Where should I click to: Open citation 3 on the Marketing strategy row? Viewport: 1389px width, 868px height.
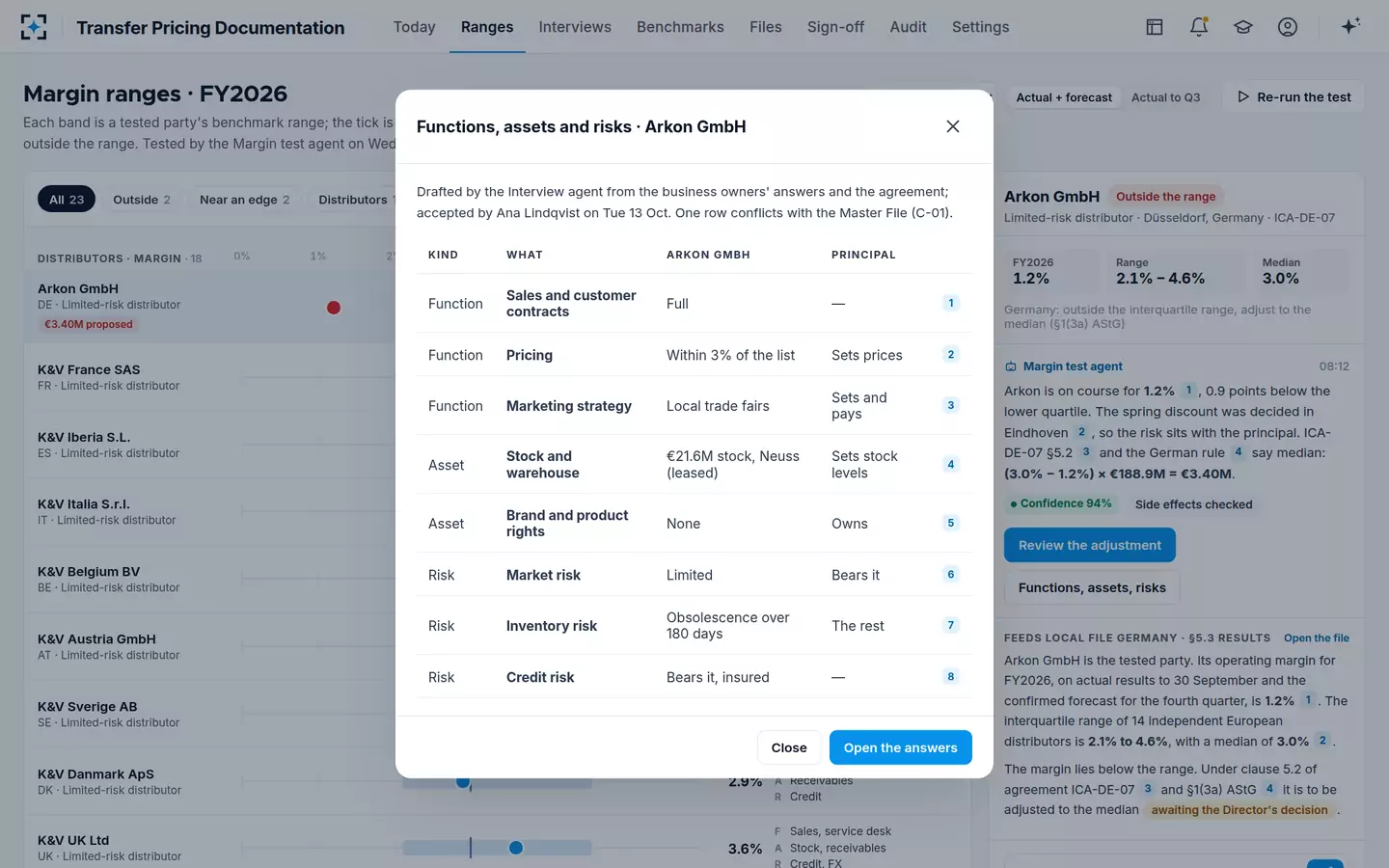tap(951, 405)
